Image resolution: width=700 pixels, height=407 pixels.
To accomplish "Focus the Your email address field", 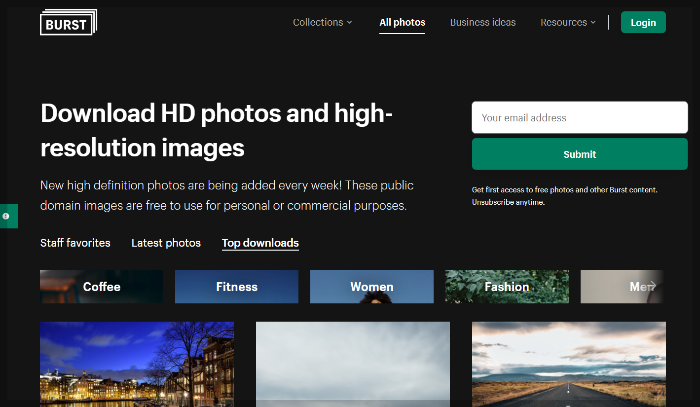I will pos(579,117).
